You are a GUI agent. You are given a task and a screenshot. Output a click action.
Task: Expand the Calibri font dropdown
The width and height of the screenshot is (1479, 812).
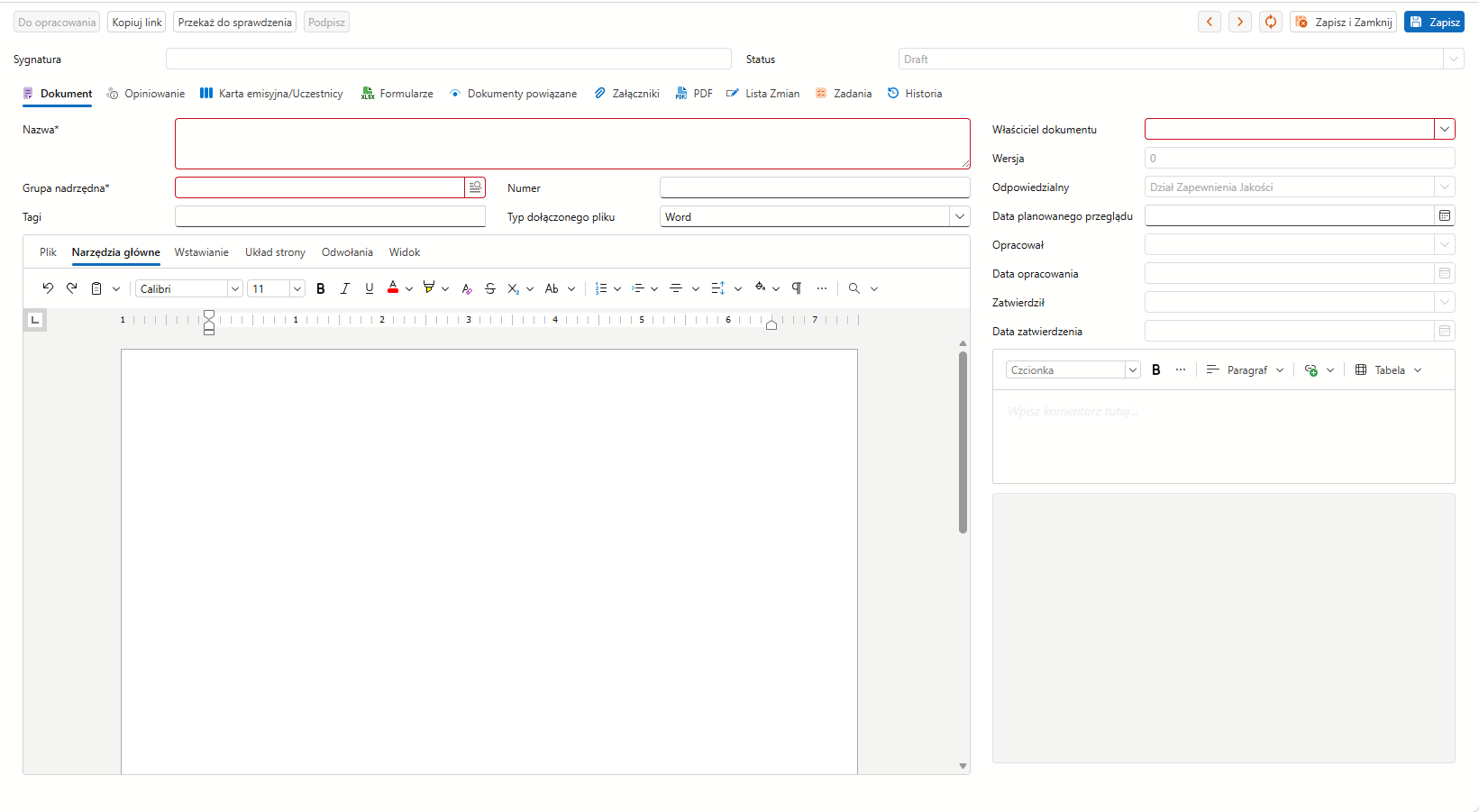235,288
